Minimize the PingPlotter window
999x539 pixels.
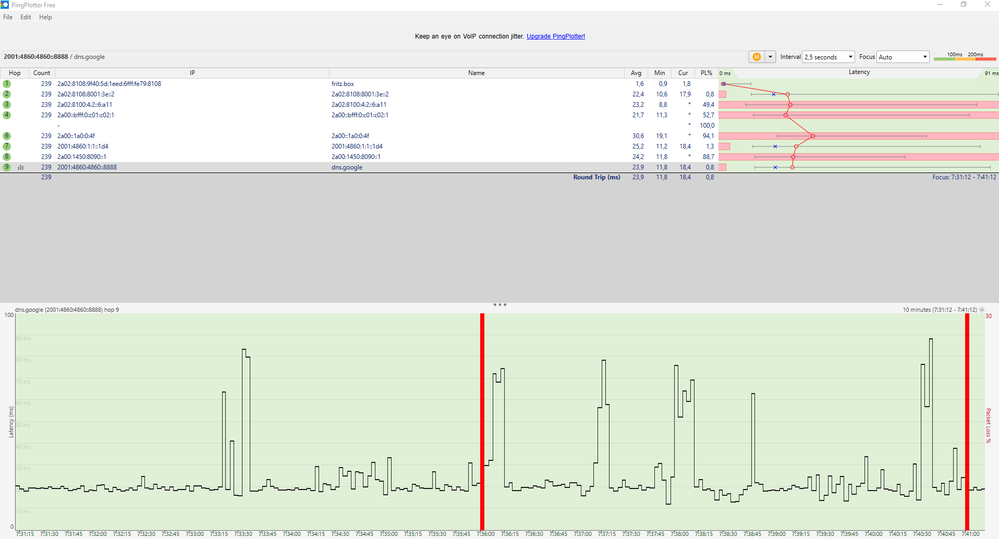[940, 4]
